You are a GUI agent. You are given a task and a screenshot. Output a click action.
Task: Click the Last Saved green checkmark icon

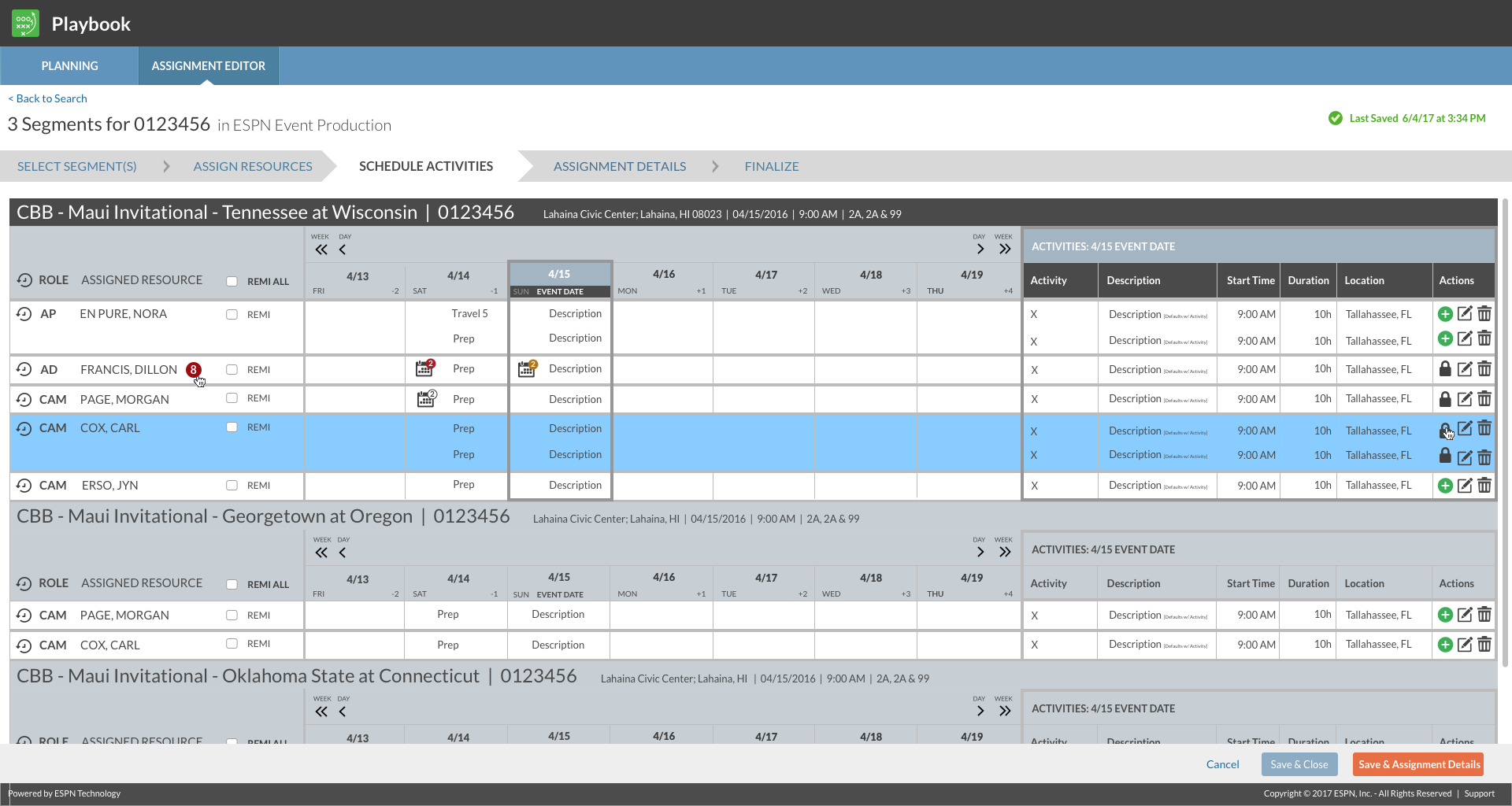[1336, 118]
